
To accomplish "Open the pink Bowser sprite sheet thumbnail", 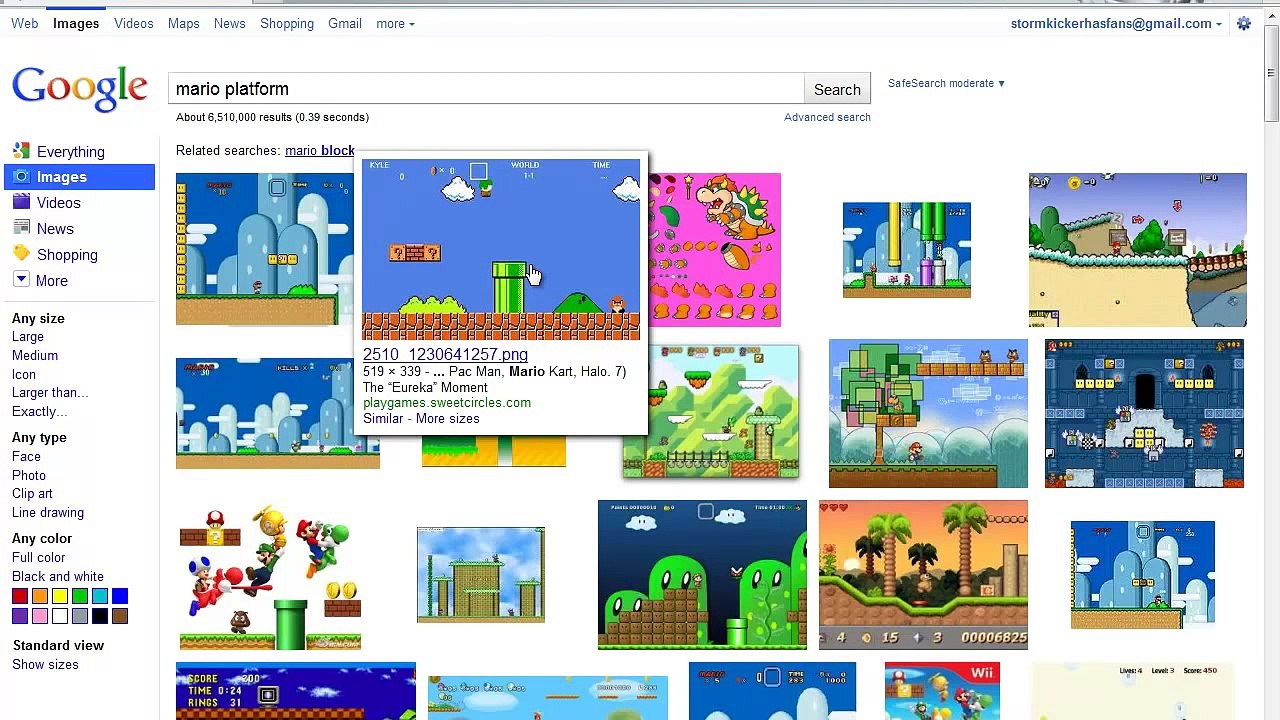I will pyautogui.click(x=715, y=250).
